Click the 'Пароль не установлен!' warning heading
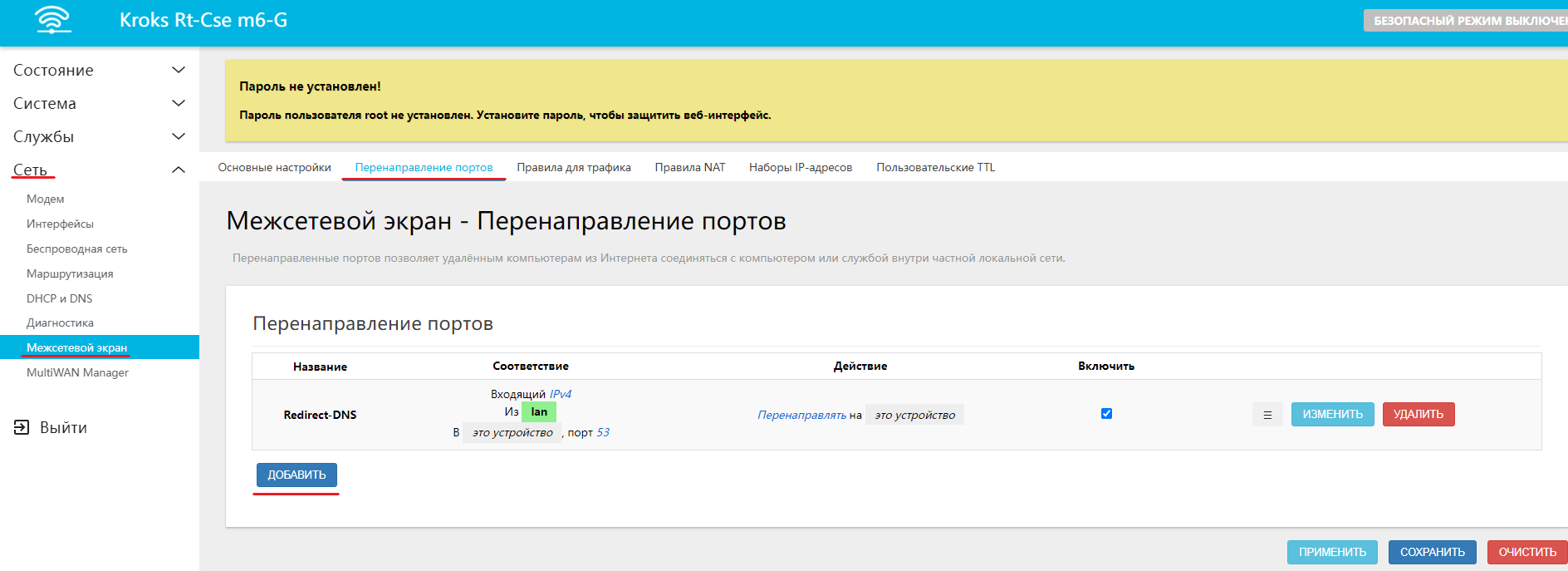This screenshot has width=1568, height=571. [310, 86]
